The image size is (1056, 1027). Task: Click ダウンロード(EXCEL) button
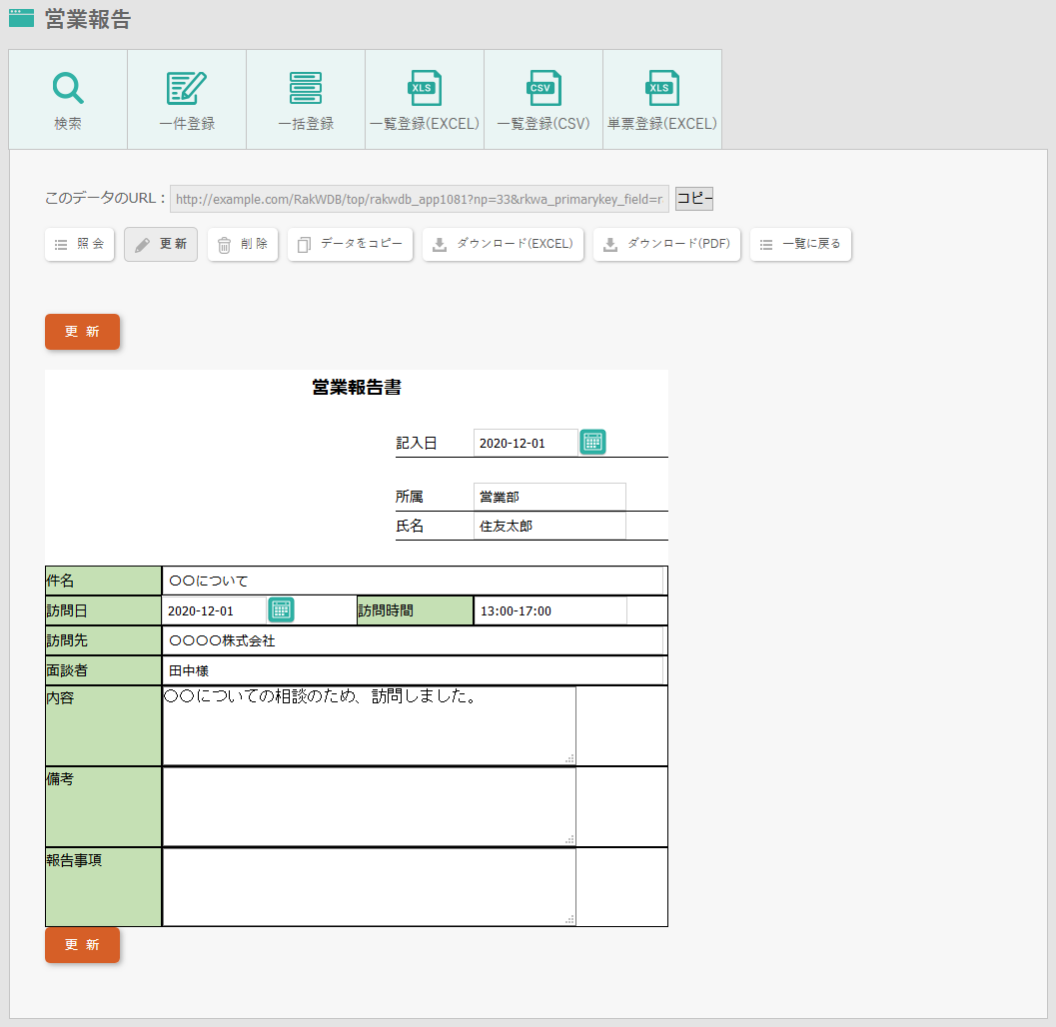[x=503, y=244]
